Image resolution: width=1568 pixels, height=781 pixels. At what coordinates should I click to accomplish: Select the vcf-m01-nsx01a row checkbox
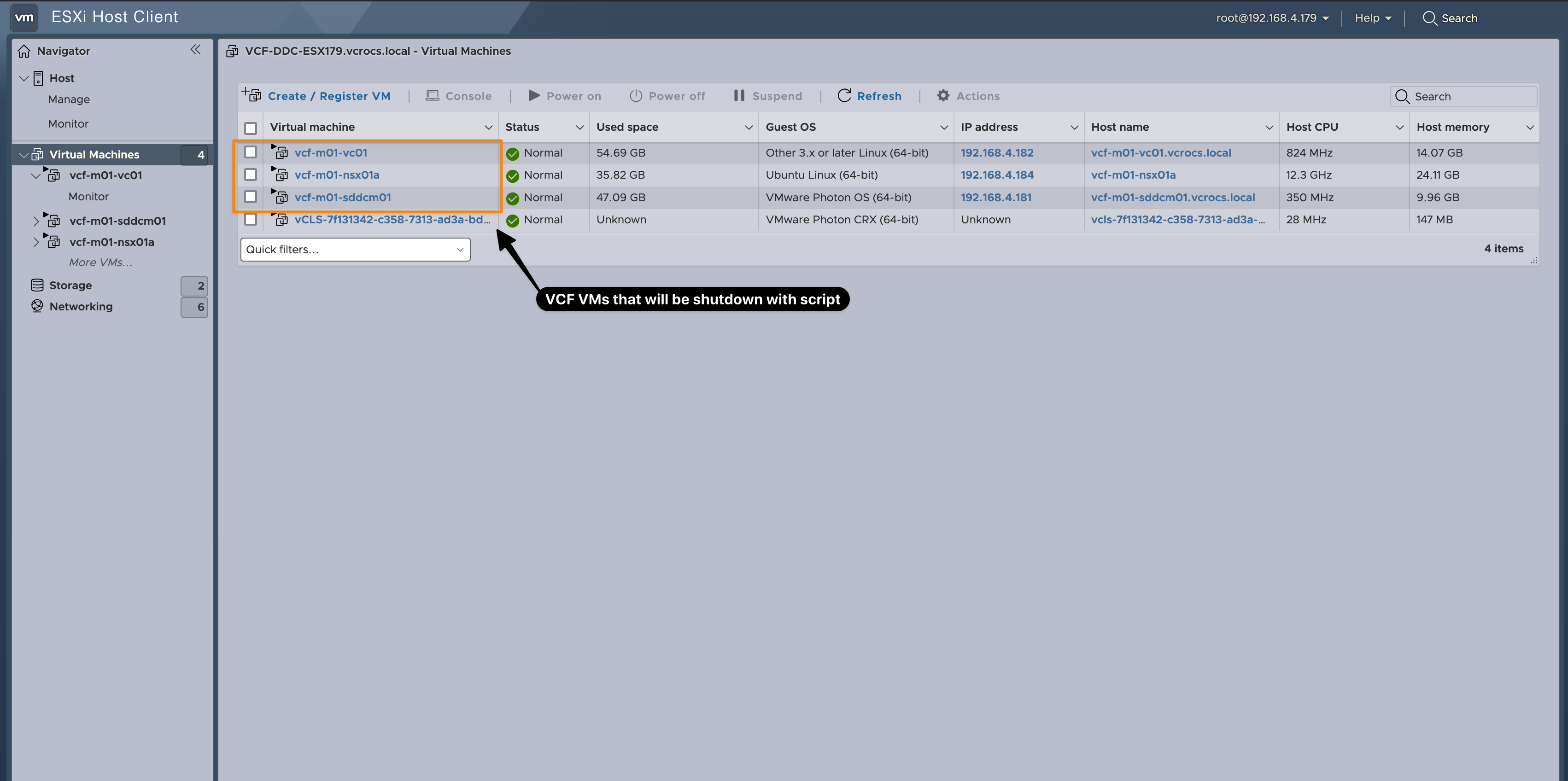point(250,175)
